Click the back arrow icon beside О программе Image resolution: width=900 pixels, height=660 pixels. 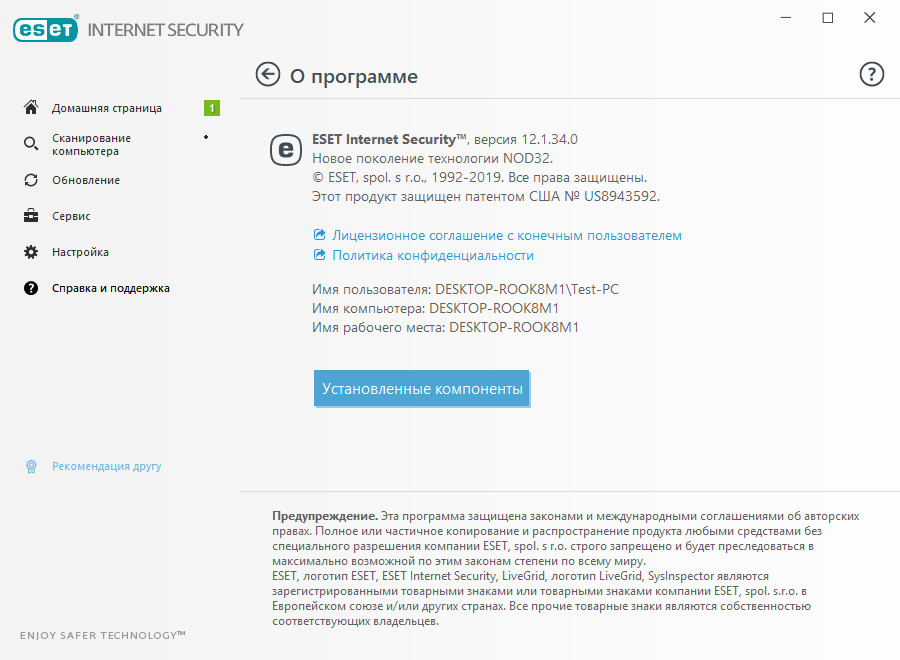point(268,75)
